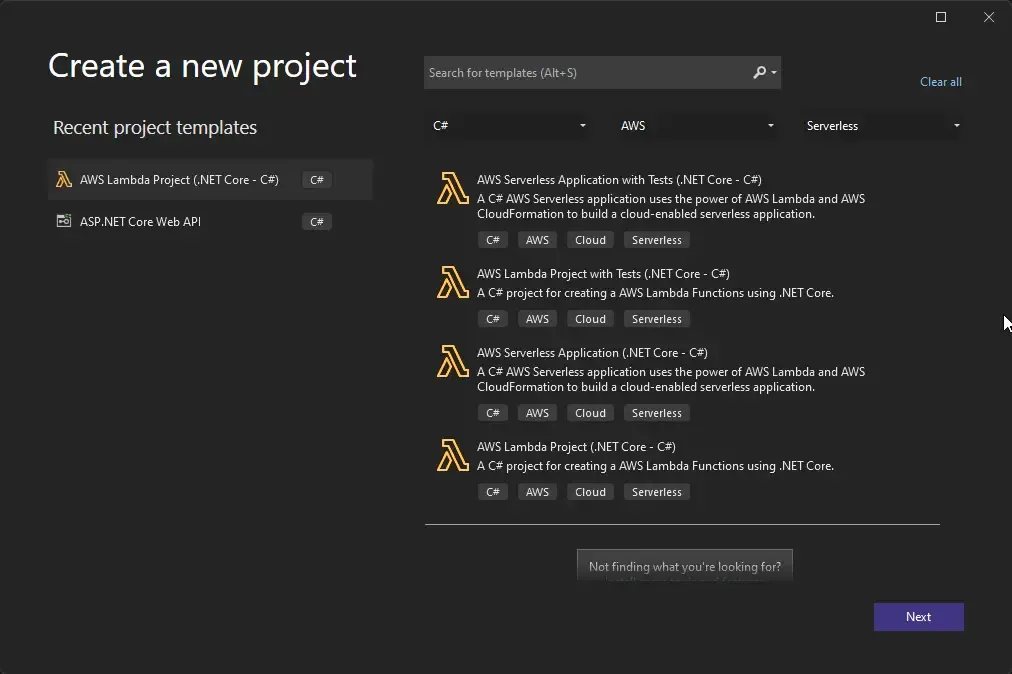Select the AWS Lambda Project recent template
Viewport: 1012px width, 674px height.
coord(180,179)
